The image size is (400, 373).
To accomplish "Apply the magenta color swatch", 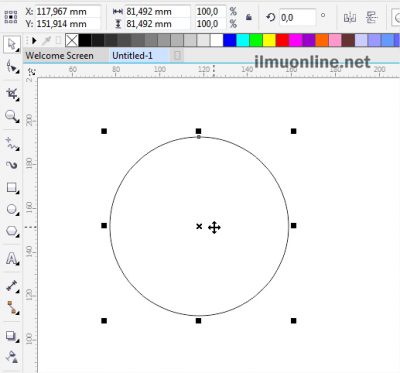I will pos(296,41).
